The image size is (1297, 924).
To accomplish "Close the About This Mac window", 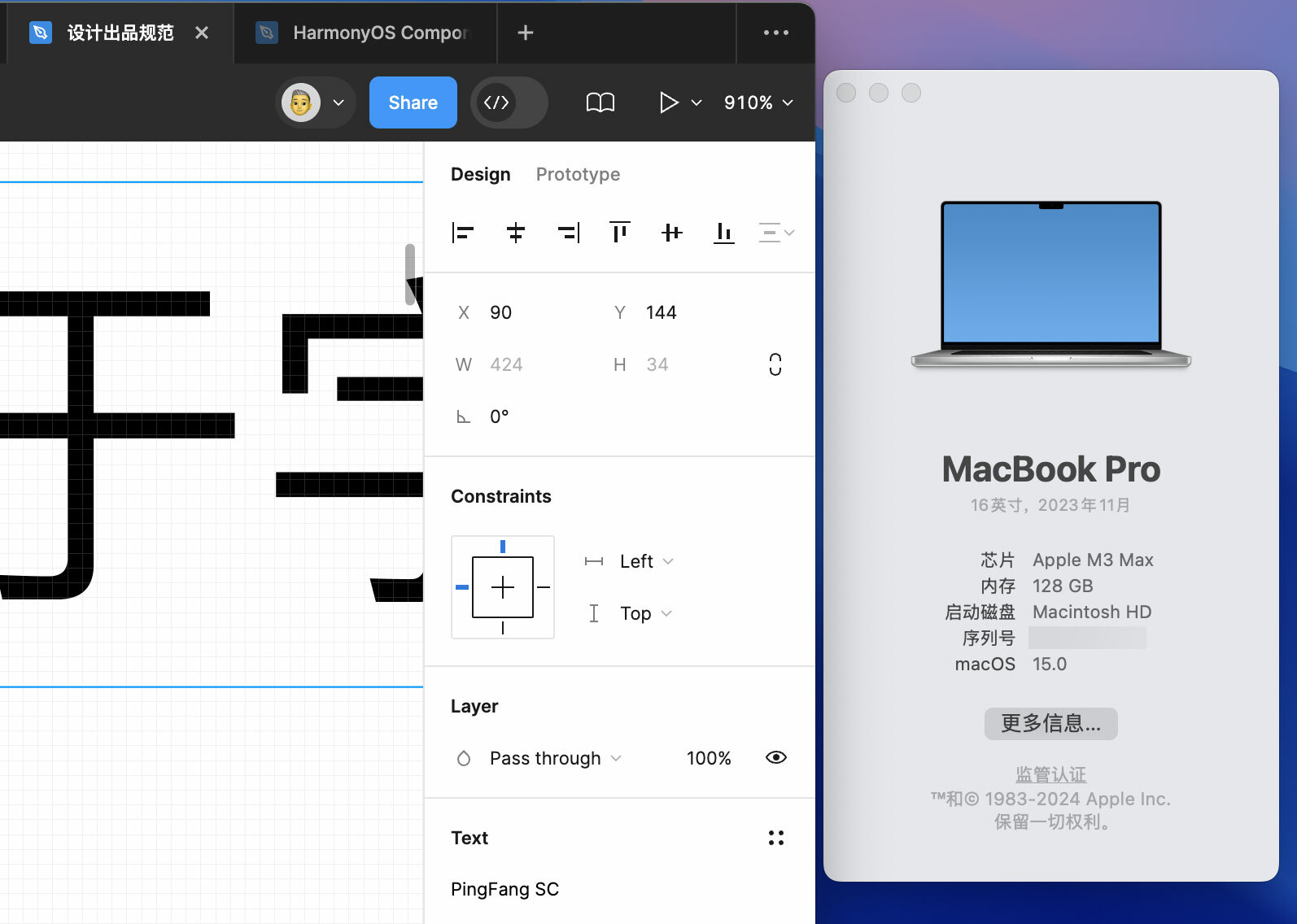I will click(x=846, y=93).
